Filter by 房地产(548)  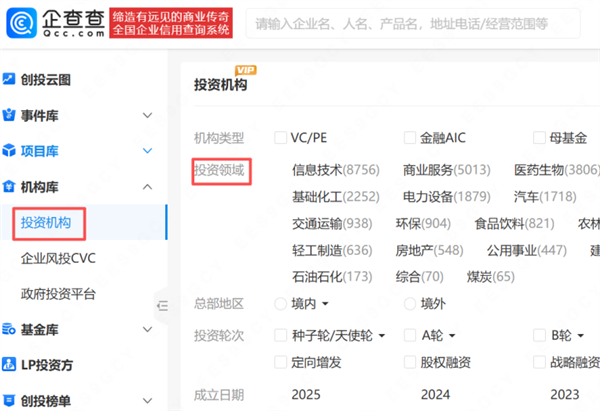pos(429,251)
